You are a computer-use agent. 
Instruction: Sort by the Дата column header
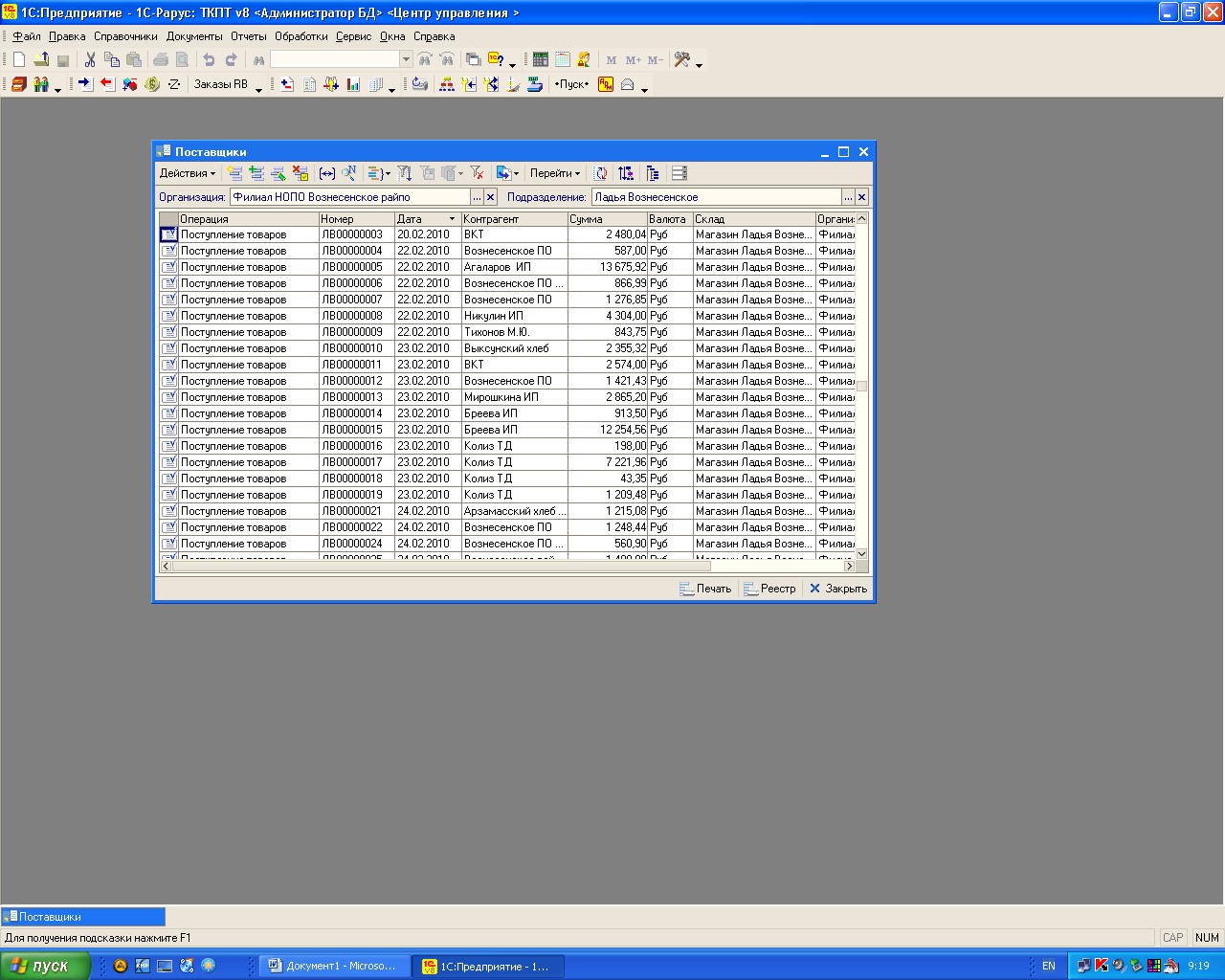click(x=427, y=219)
